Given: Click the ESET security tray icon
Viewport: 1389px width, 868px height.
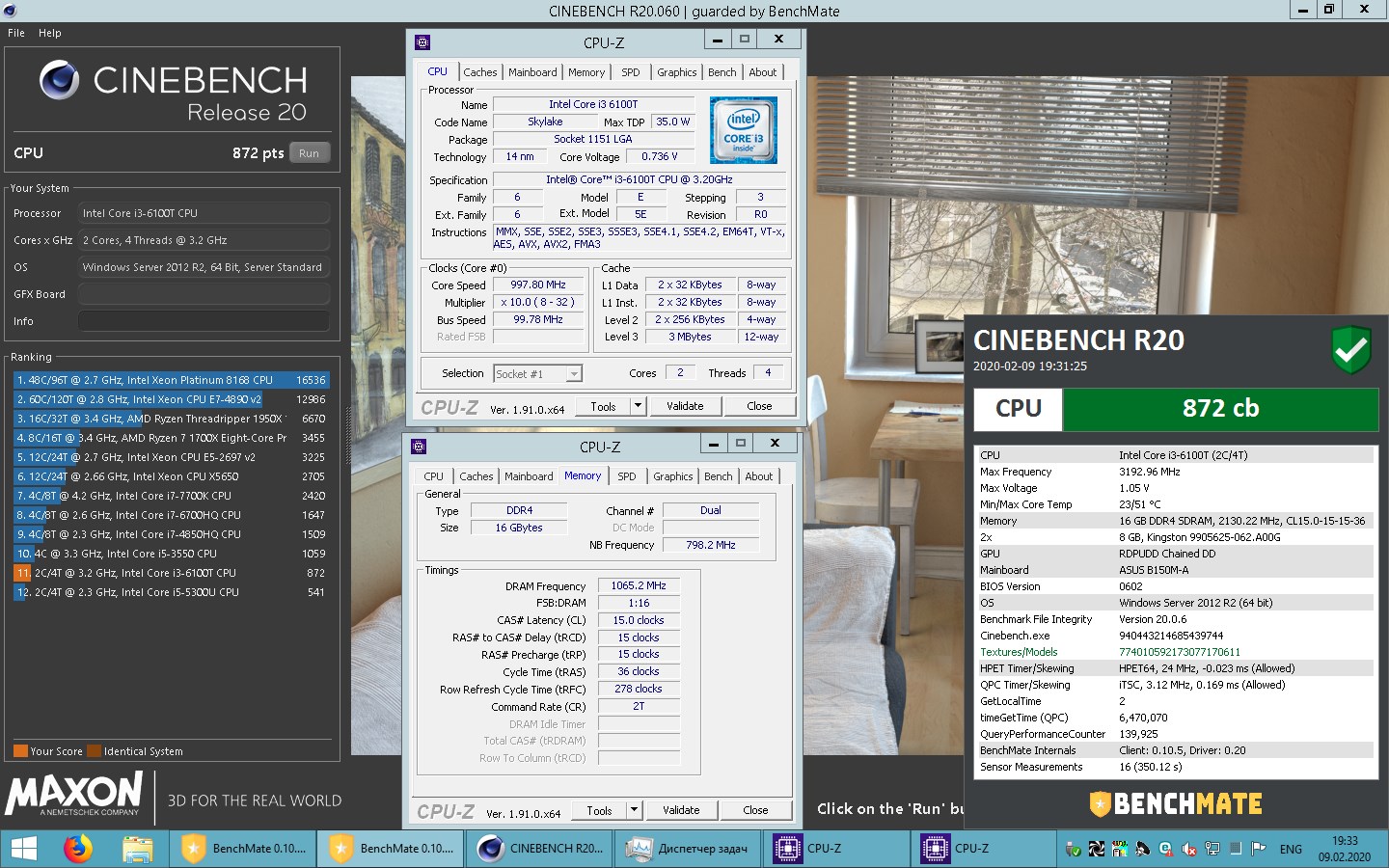Looking at the screenshot, I should point(1166,849).
